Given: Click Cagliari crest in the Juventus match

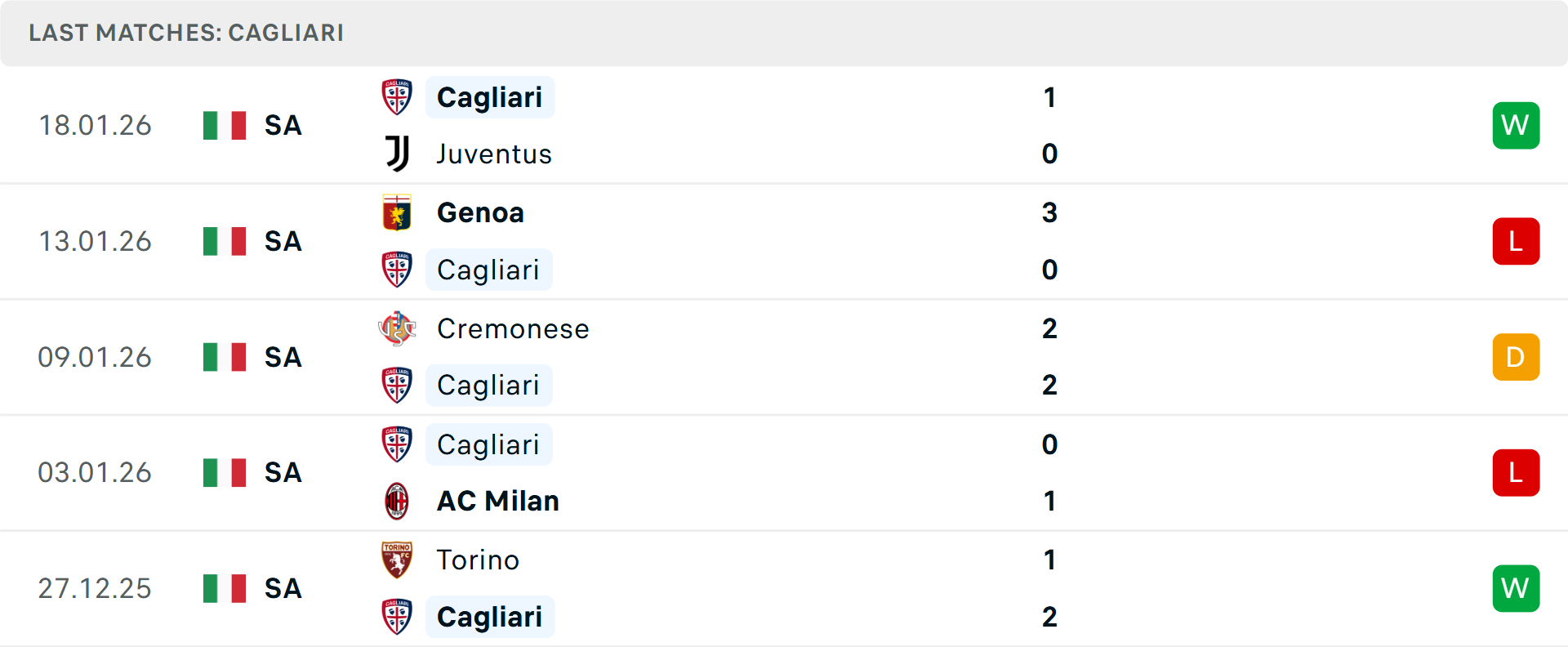Looking at the screenshot, I should point(397,97).
